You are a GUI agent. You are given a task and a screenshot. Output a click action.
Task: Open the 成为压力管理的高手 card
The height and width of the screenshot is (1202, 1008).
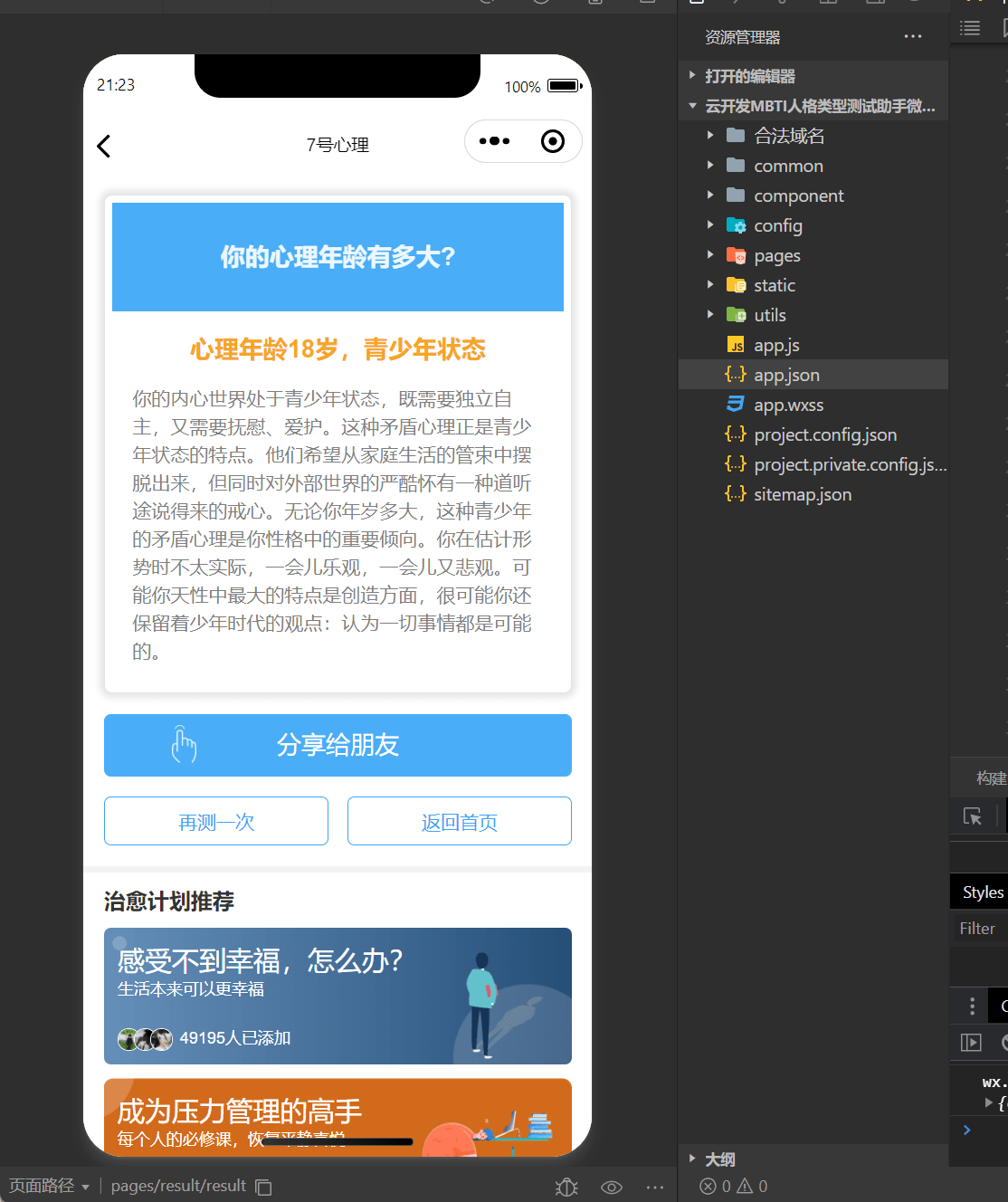338,1117
